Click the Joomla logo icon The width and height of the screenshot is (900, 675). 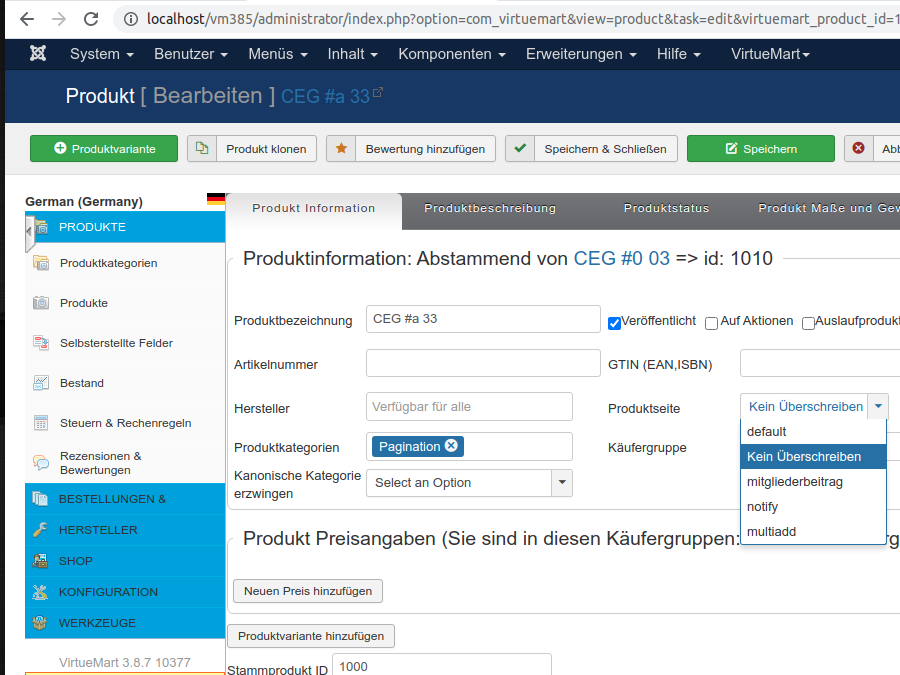[x=38, y=54]
